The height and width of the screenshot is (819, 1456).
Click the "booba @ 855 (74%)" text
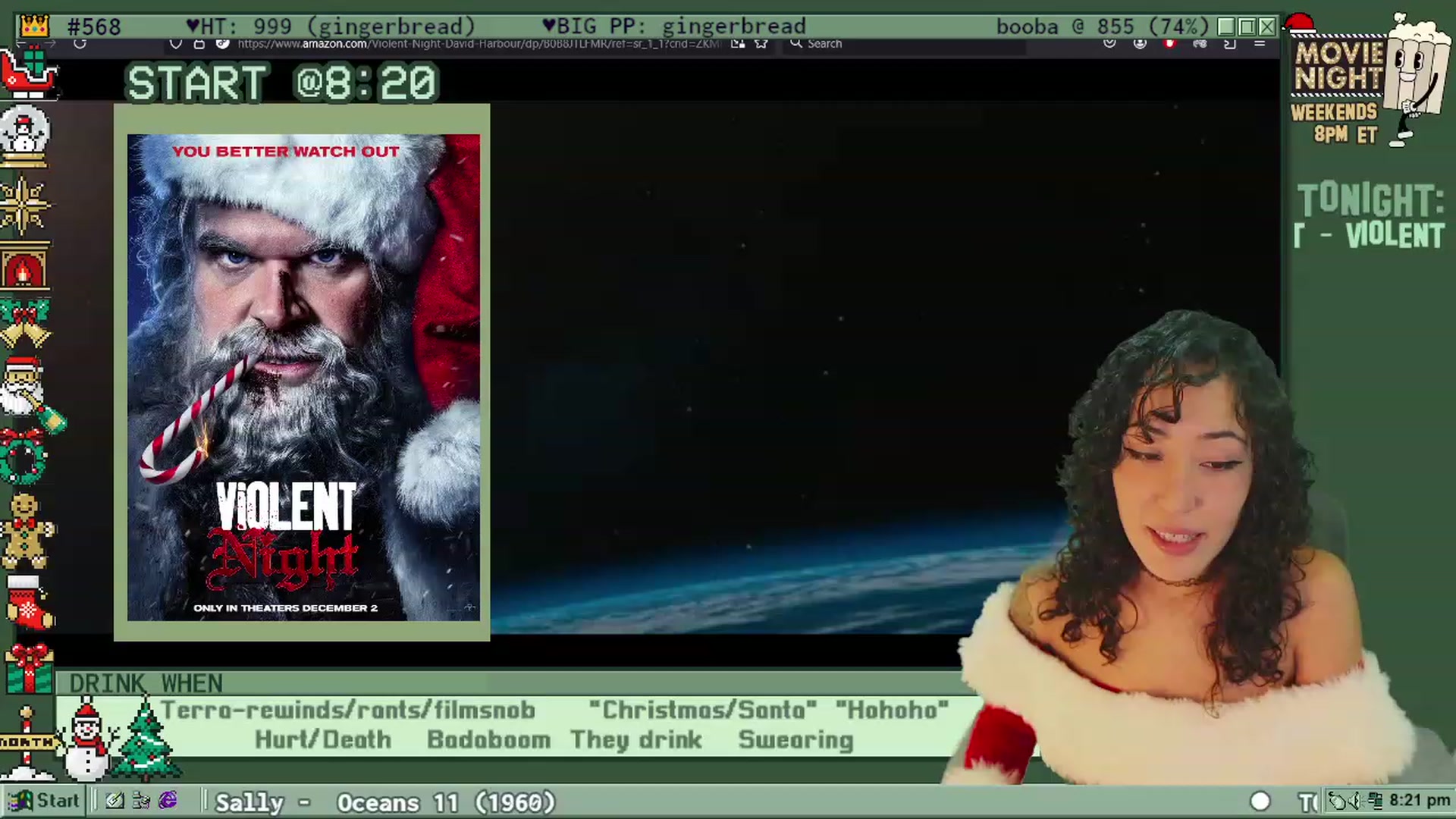pyautogui.click(x=1103, y=27)
